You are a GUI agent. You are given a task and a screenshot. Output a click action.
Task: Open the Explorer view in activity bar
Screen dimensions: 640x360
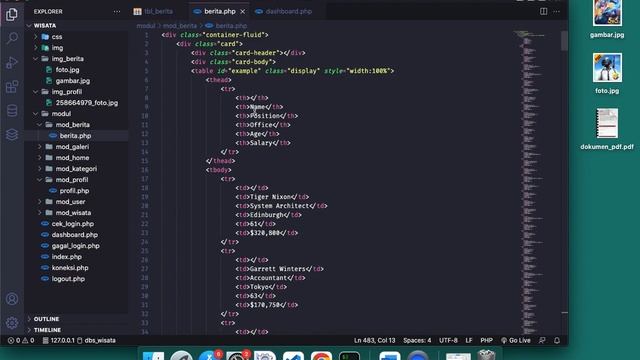click(12, 15)
